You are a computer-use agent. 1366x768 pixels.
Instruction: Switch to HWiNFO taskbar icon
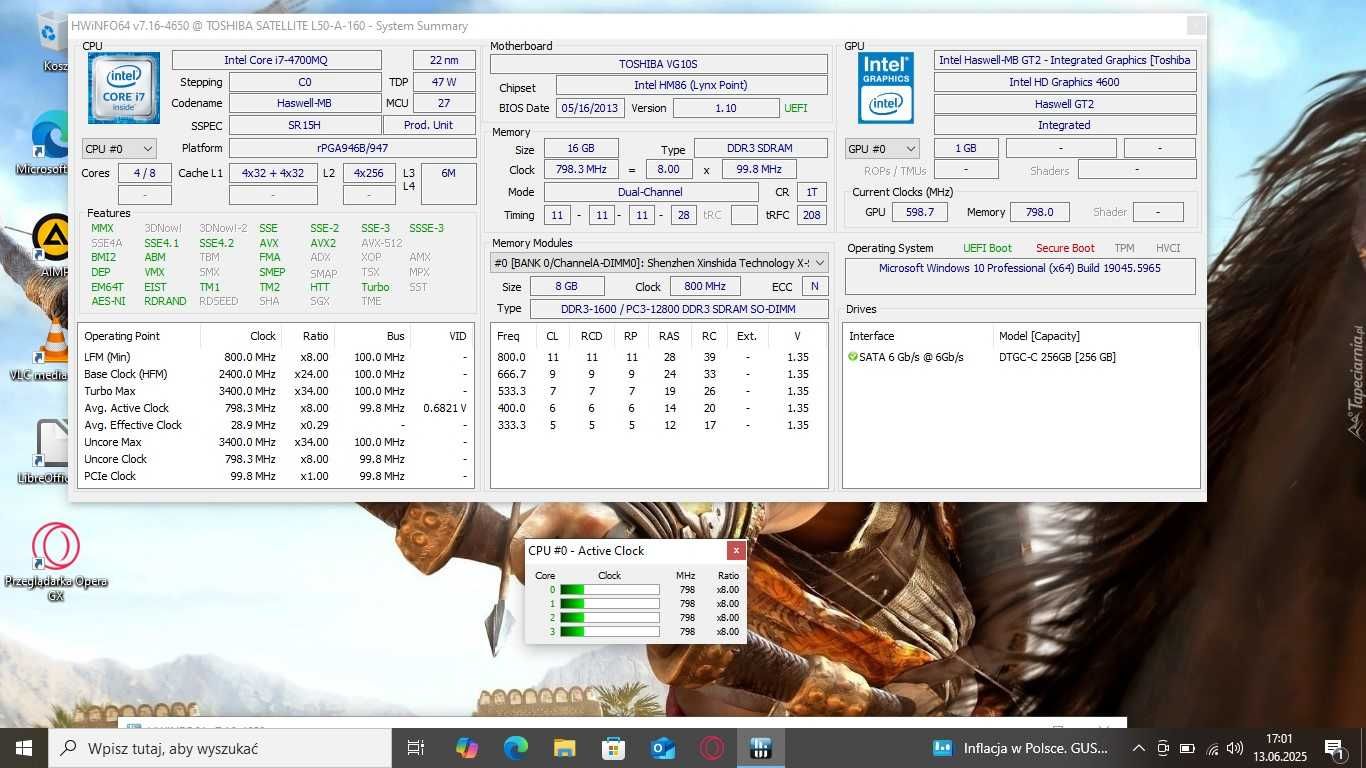click(x=761, y=748)
